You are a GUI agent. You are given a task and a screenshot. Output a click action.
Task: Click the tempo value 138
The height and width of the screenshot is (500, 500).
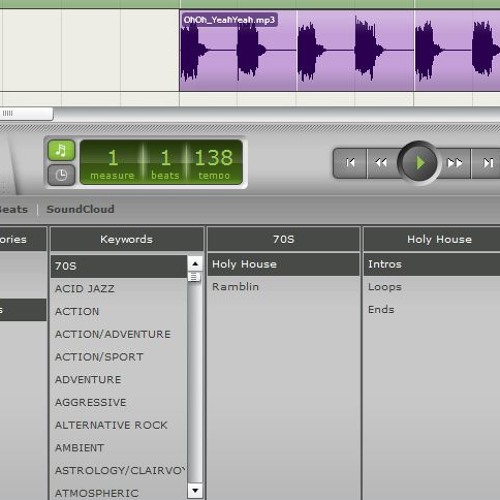point(214,158)
